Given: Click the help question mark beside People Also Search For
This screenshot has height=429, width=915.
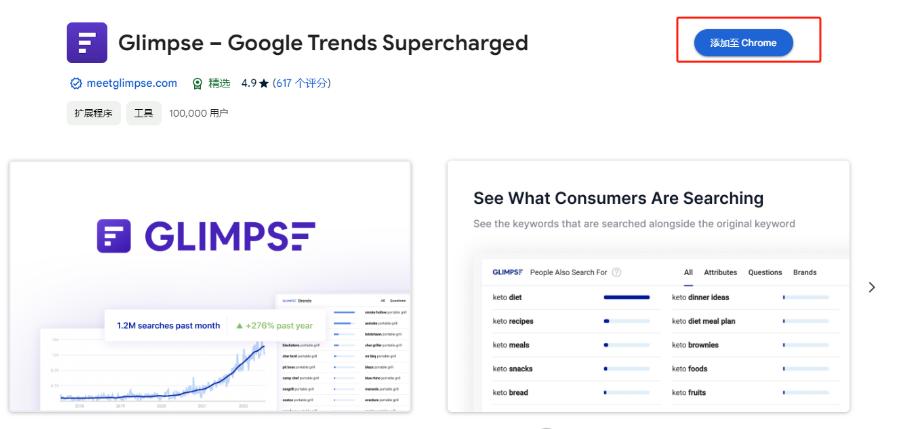Looking at the screenshot, I should point(616,273).
